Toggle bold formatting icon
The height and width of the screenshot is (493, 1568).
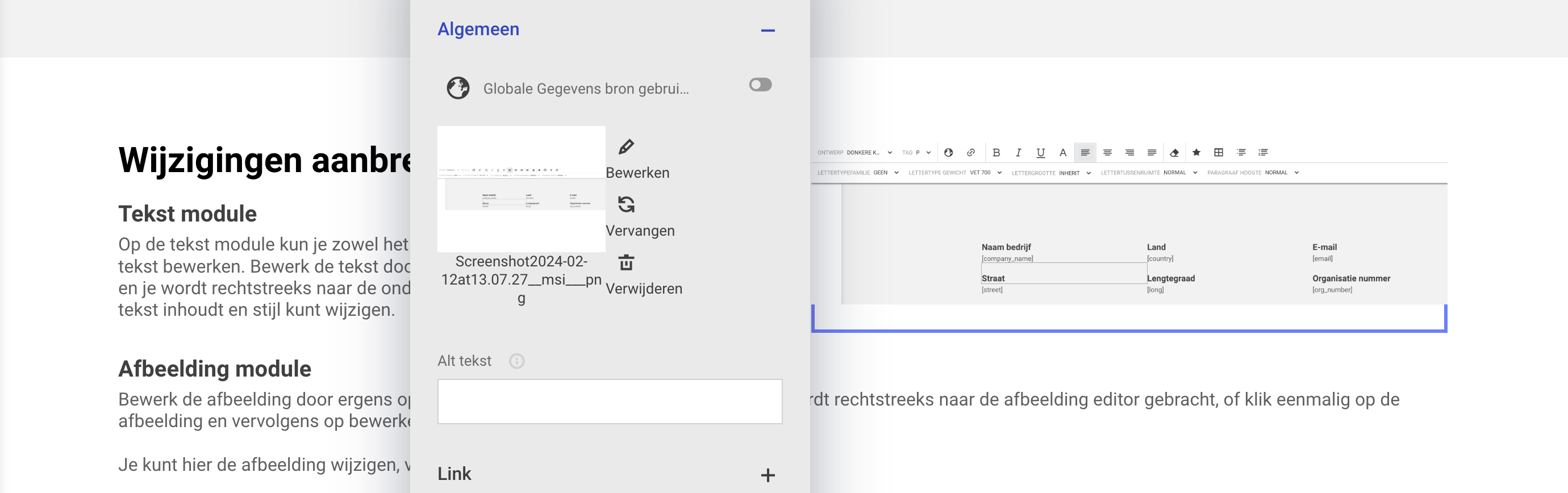pyautogui.click(x=996, y=153)
